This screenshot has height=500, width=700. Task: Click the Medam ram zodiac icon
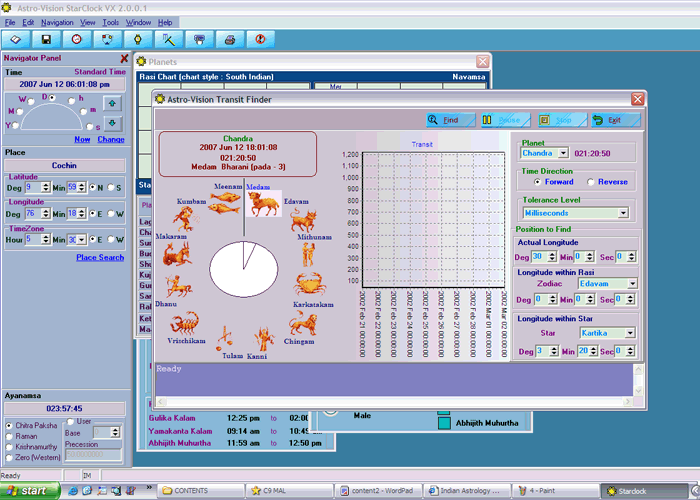pyautogui.click(x=263, y=204)
